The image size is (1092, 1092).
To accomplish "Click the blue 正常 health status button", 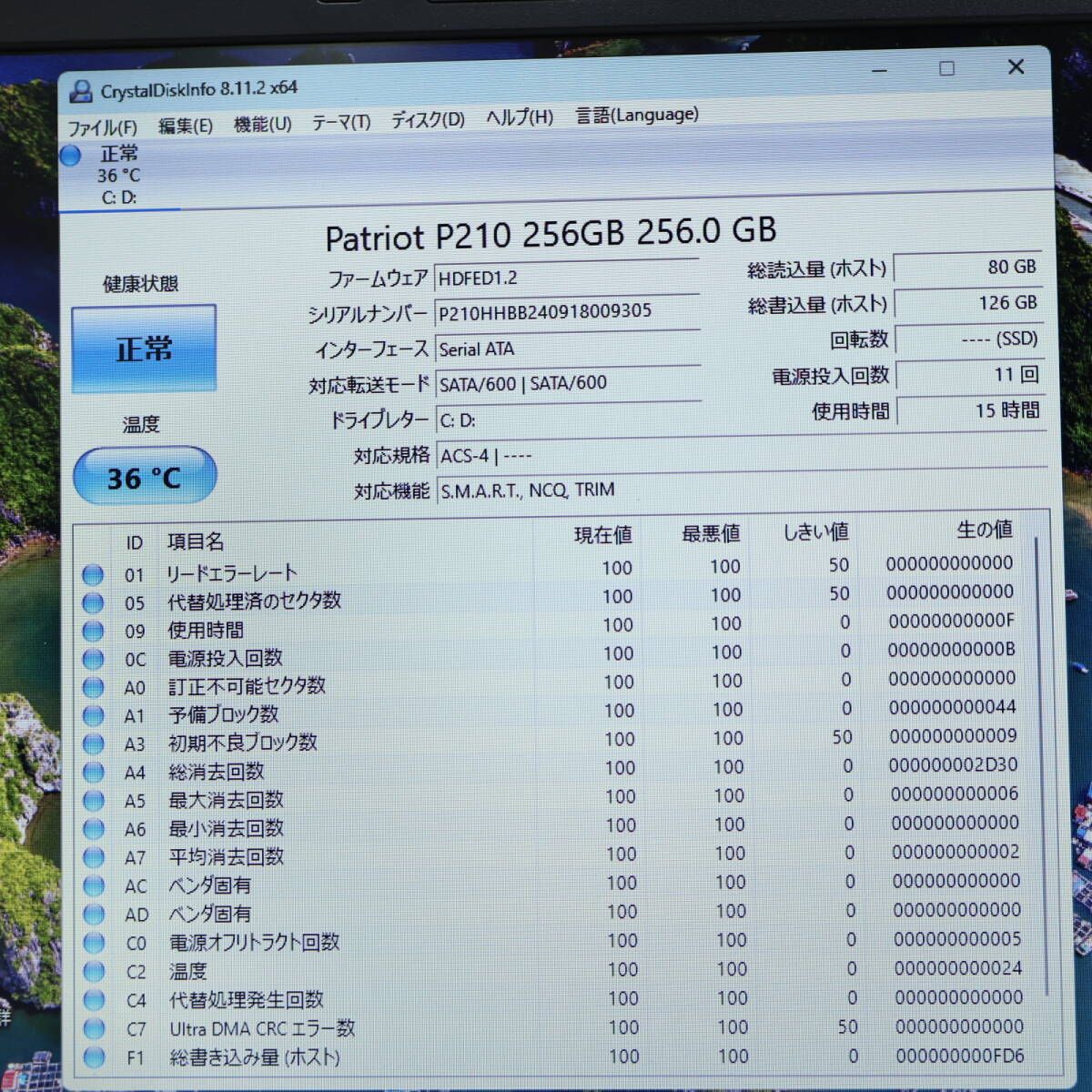I will [144, 349].
